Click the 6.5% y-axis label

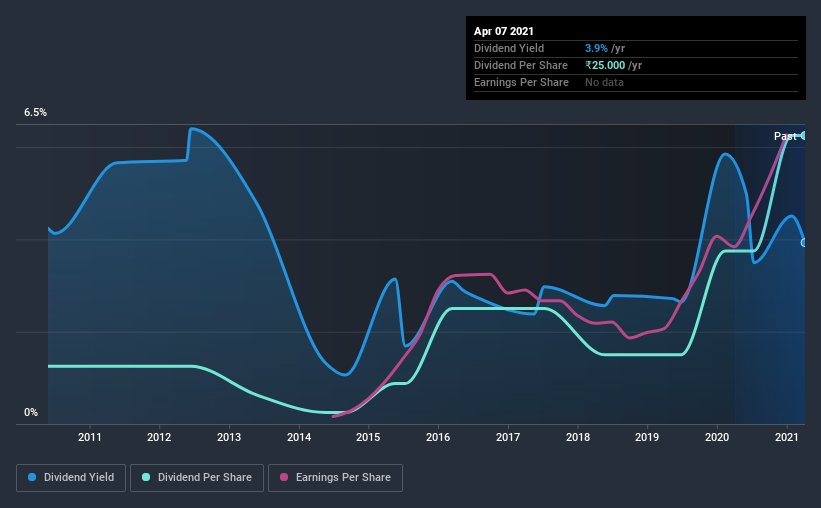[36, 112]
